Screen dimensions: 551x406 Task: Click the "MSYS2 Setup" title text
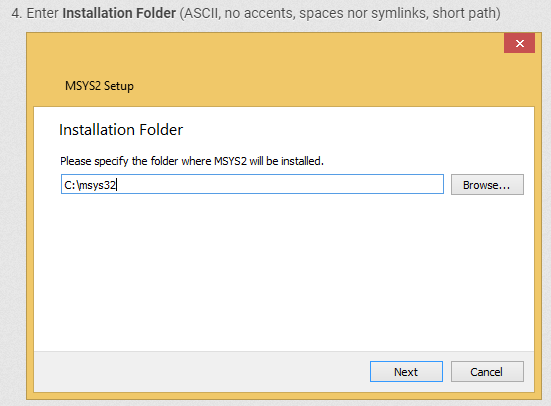pos(99,86)
